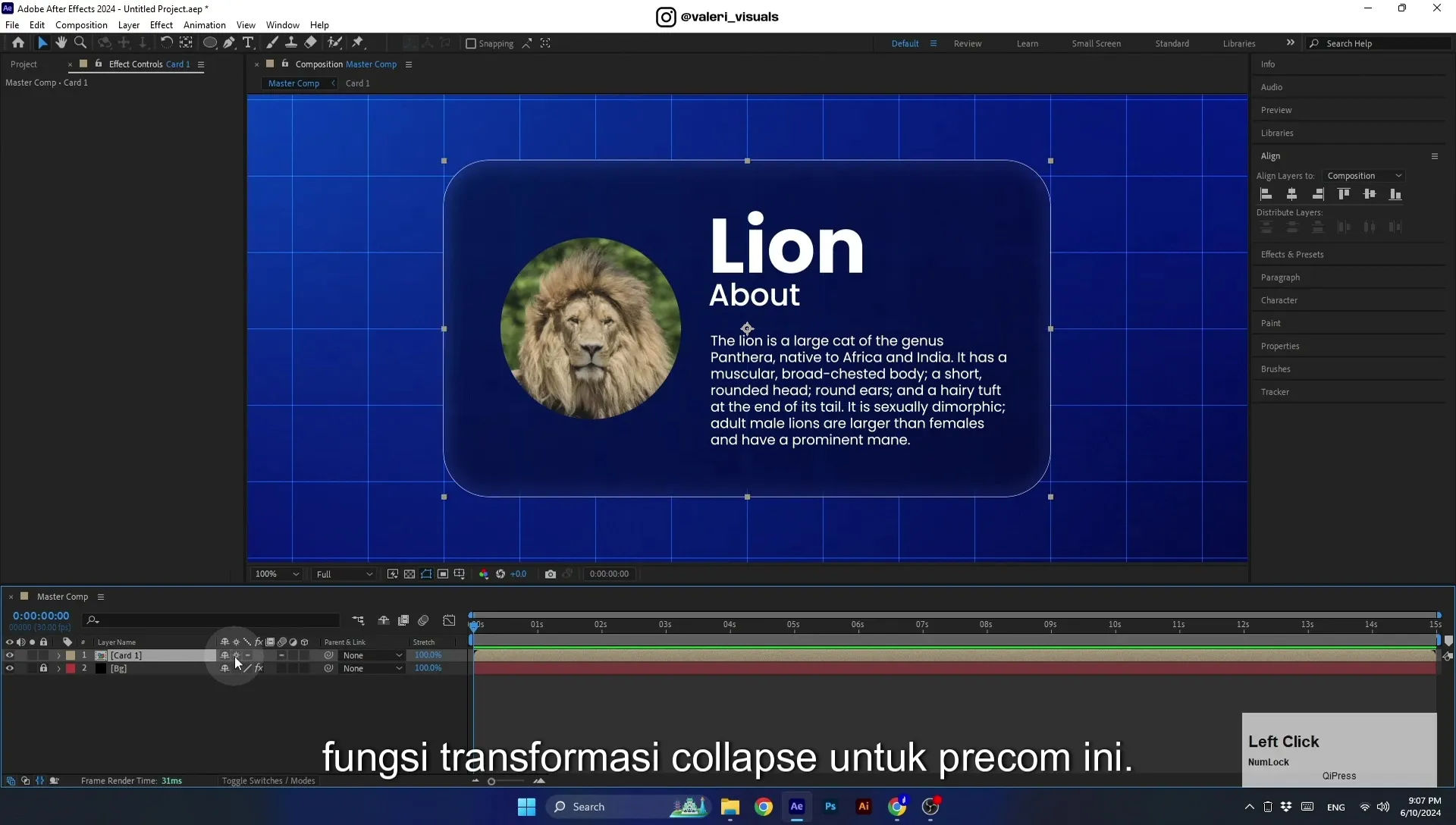Toggle collapse transformations switch on Card 1
The image size is (1456, 825).
(236, 655)
